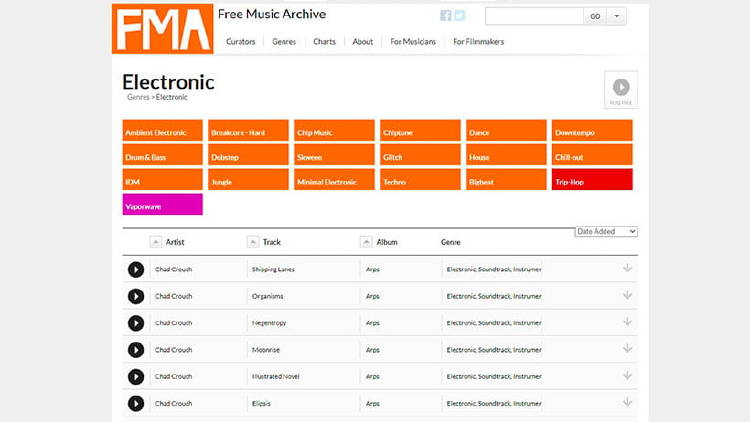
Task: Open the Organisms track title
Action: tap(267, 296)
